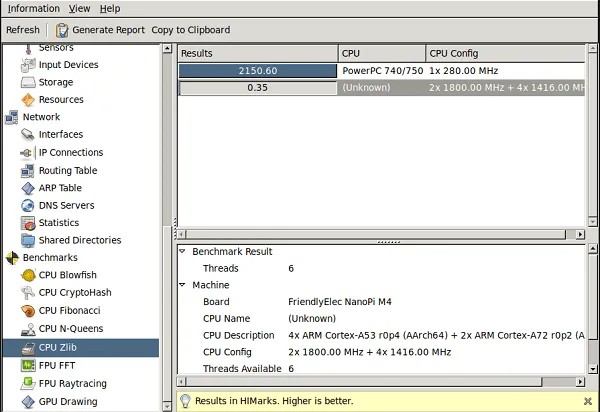Select the CPU N-Queens chess icon
This screenshot has width=600, height=412.
(28, 329)
